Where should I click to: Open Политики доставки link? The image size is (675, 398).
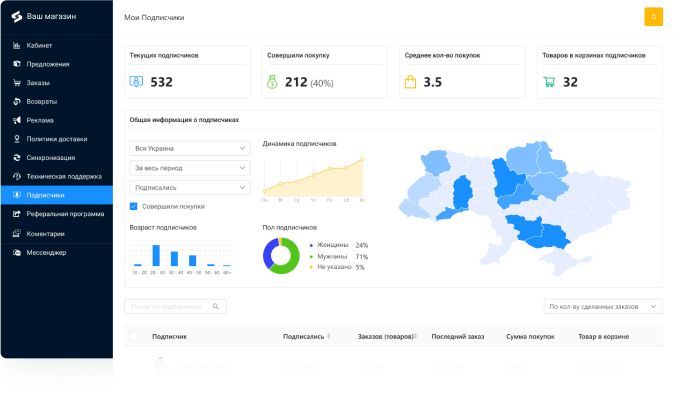coord(57,139)
